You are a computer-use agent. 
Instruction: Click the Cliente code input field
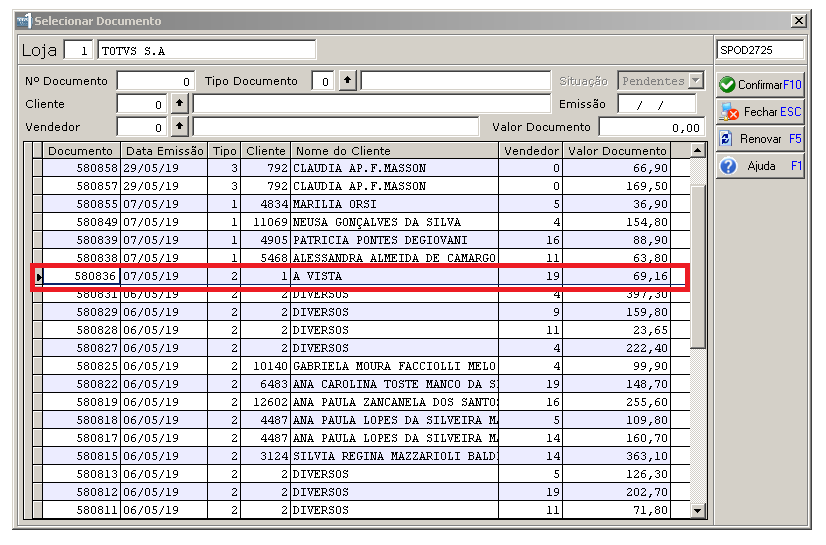point(142,104)
